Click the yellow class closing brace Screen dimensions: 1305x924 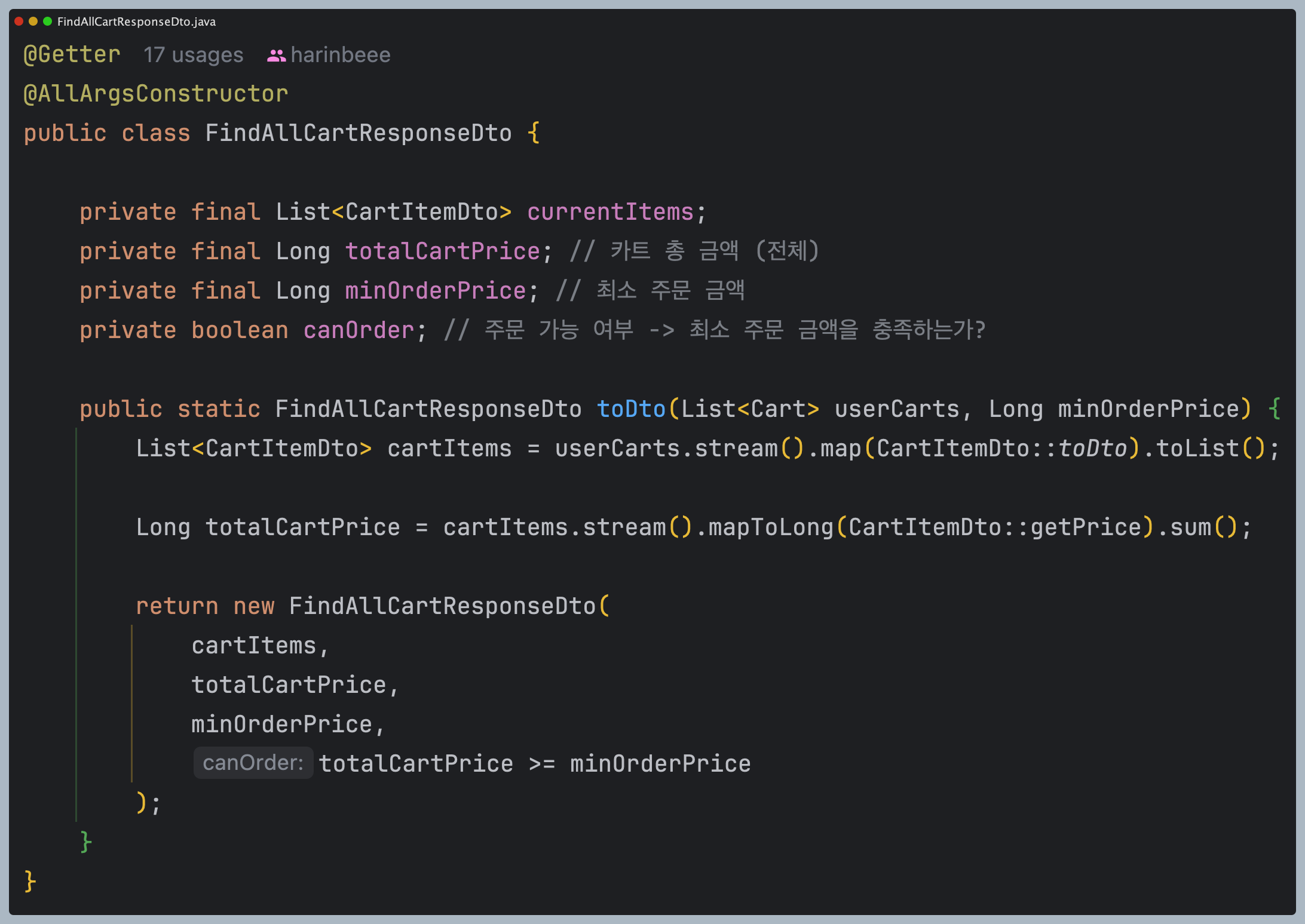click(x=30, y=881)
